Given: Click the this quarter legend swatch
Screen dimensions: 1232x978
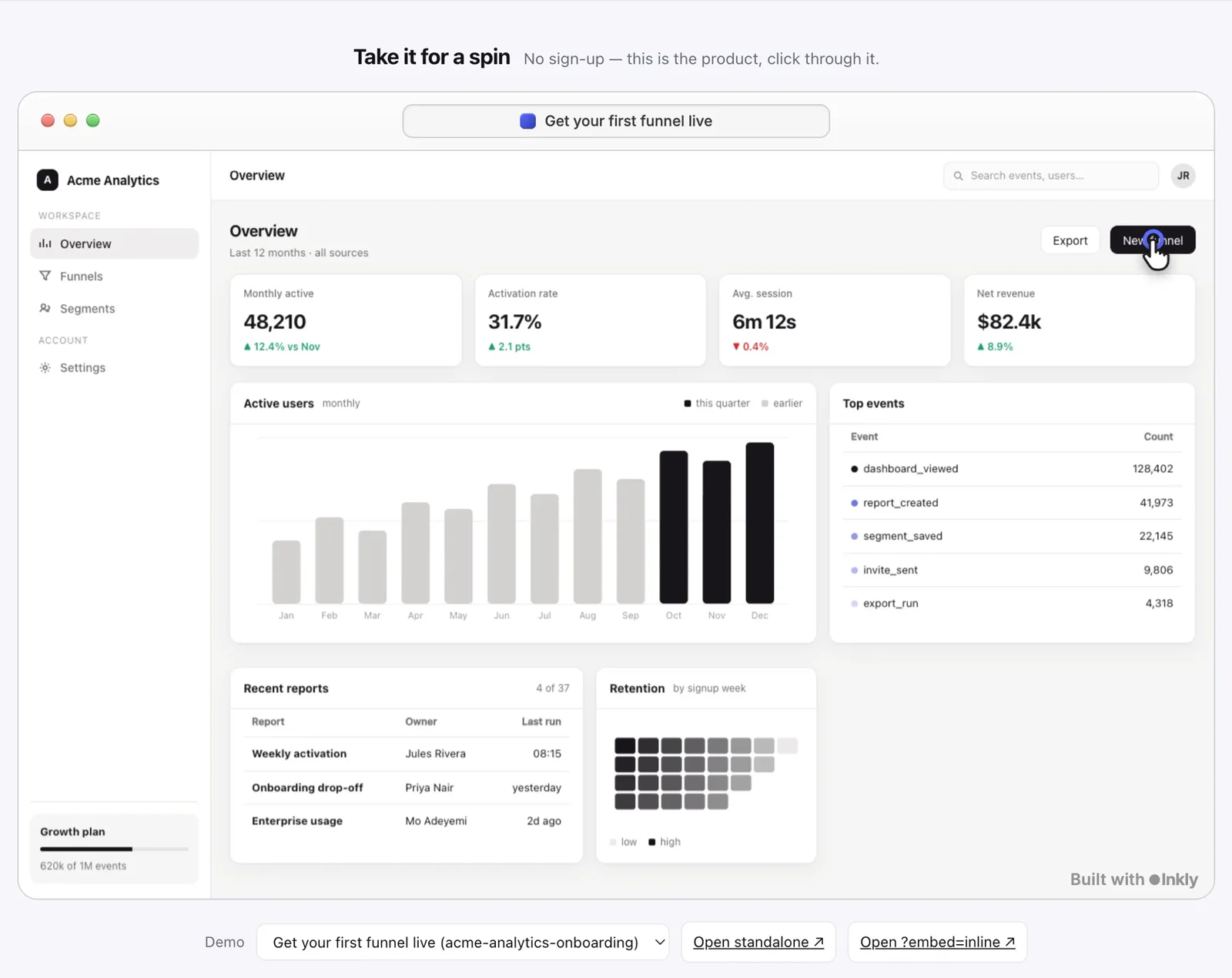Looking at the screenshot, I should coord(688,404).
